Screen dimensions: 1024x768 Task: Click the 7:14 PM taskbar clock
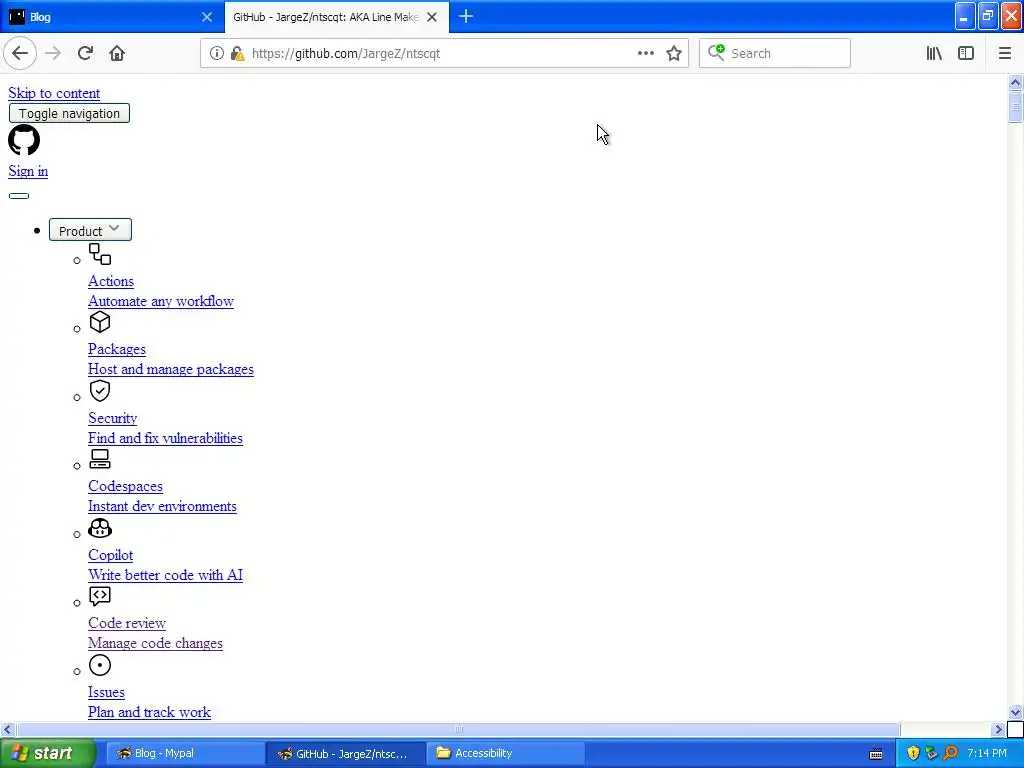coord(986,753)
